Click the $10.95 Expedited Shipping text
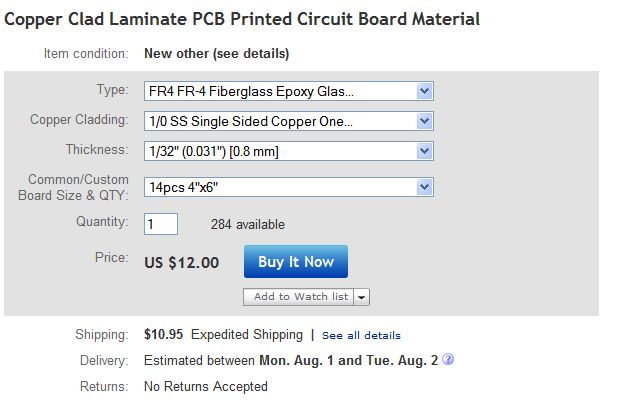618x404 pixels. (223, 335)
